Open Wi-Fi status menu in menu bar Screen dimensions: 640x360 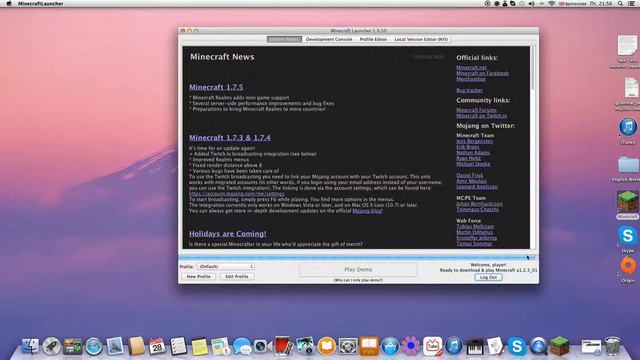coord(551,3)
